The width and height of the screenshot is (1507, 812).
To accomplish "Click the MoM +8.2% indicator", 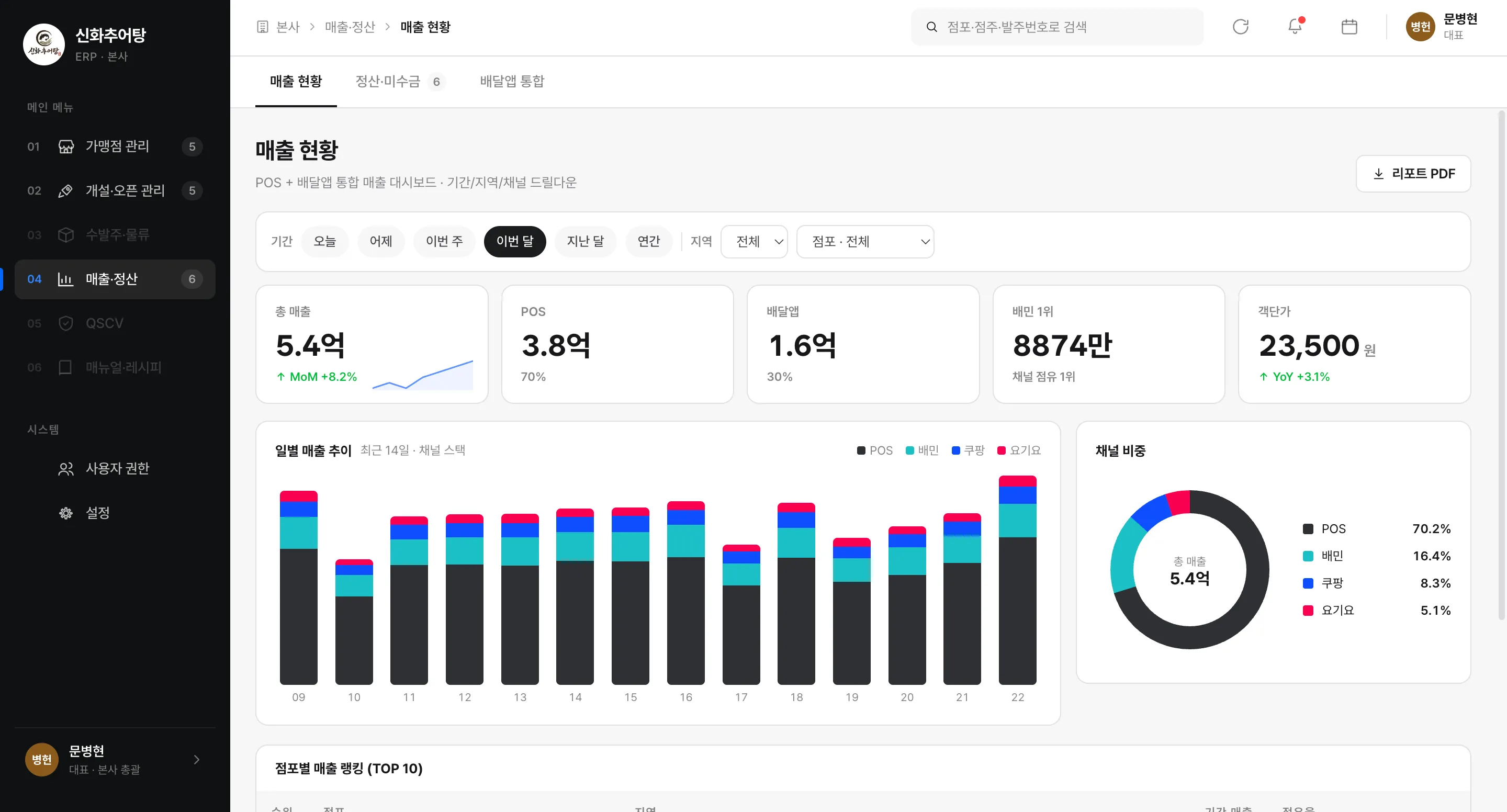I will pos(317,377).
